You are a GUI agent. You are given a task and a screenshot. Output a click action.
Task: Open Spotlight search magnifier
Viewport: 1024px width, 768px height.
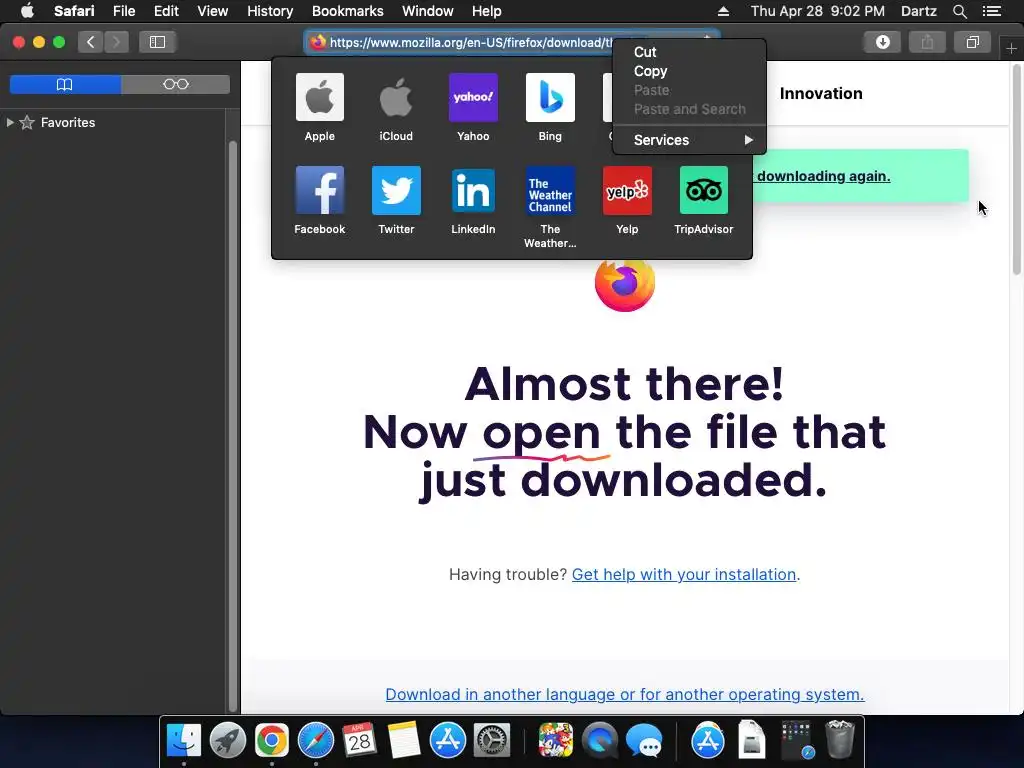pos(959,11)
